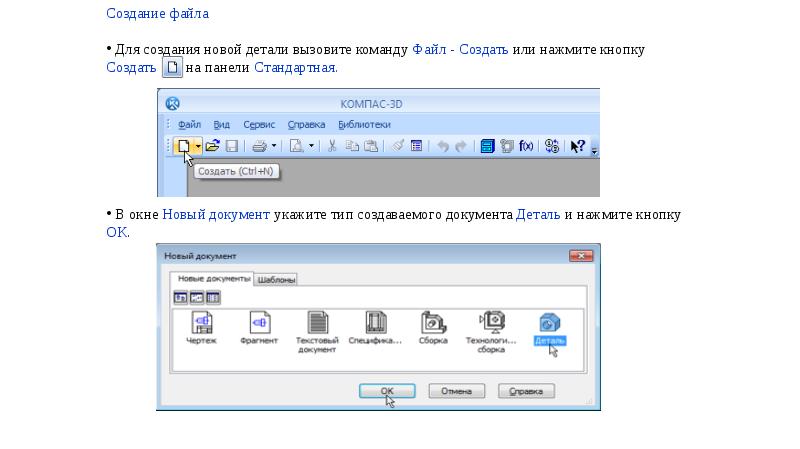Expand the print preview dropdown arrow

click(x=311, y=146)
